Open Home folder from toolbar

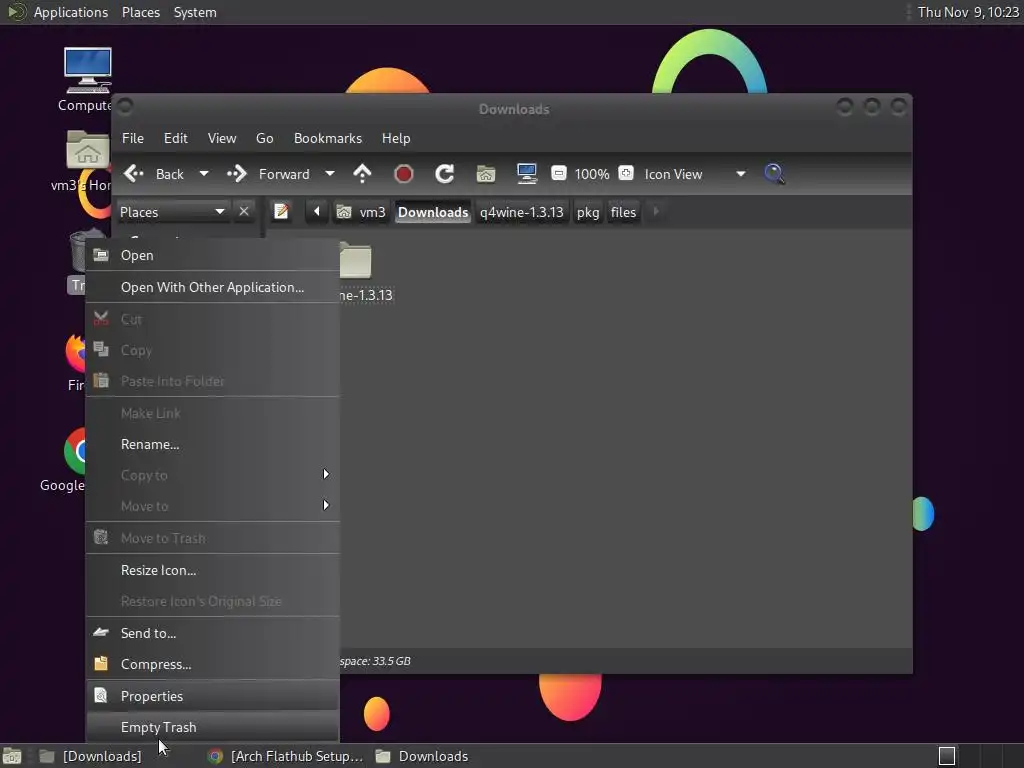click(486, 174)
